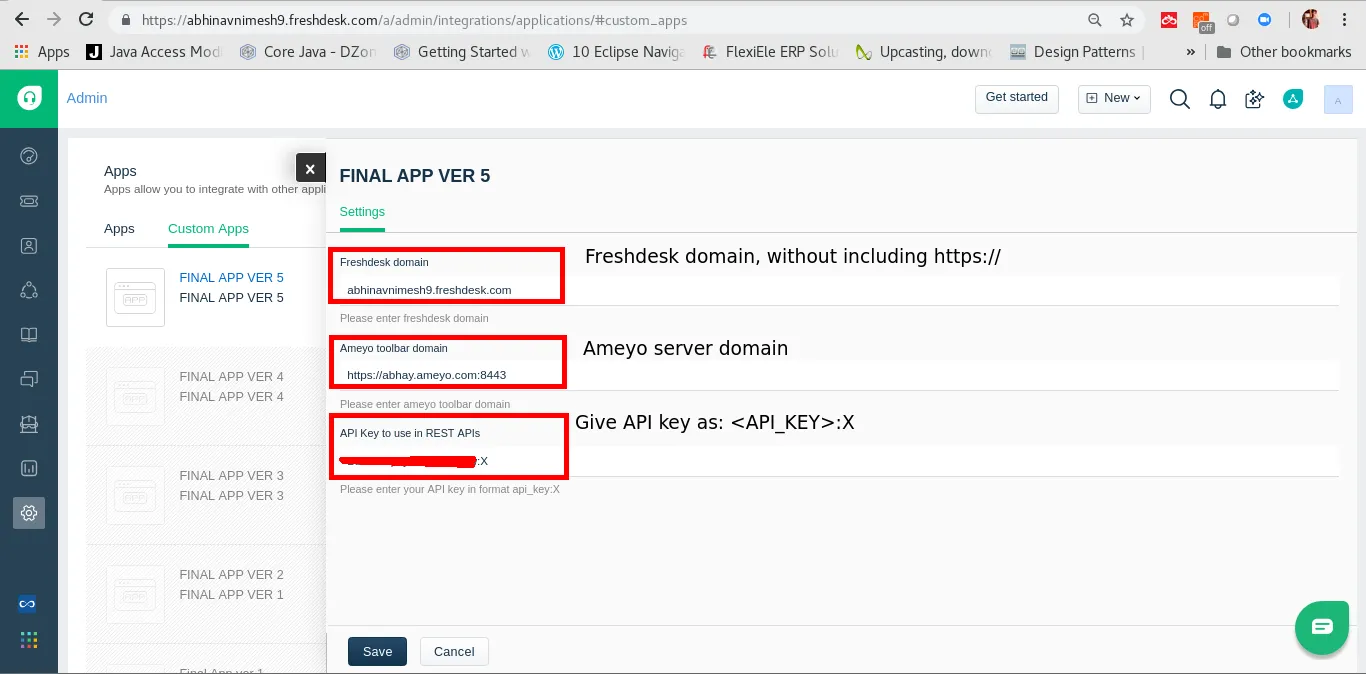The image size is (1366, 674).
Task: Select the FINAL APP VER 4 app row
Action: coord(206,397)
